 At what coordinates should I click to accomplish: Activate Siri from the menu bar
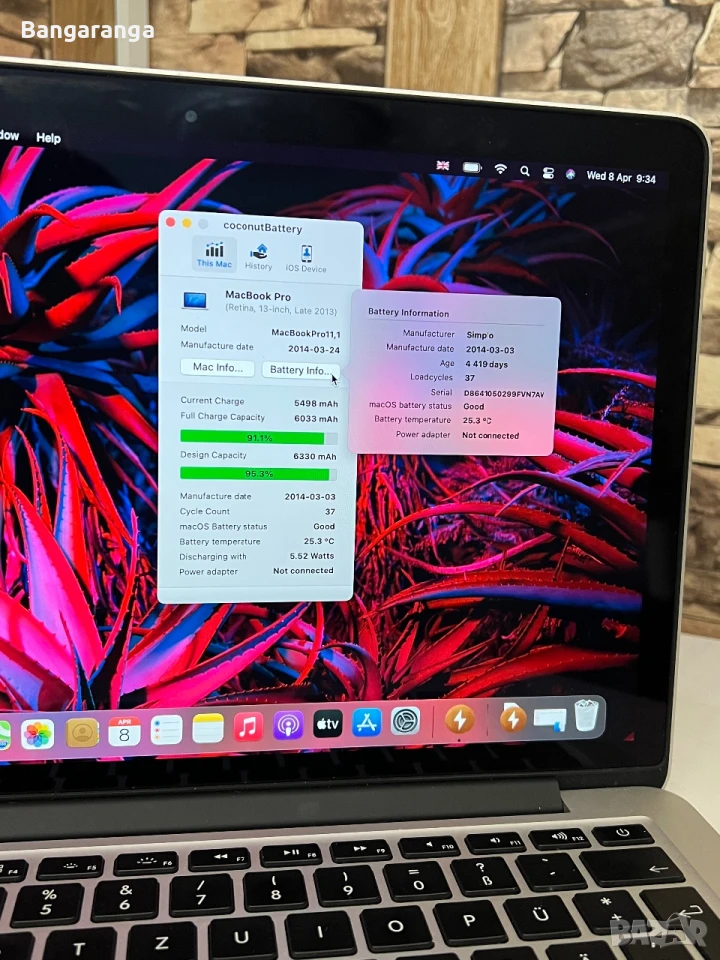click(x=570, y=174)
